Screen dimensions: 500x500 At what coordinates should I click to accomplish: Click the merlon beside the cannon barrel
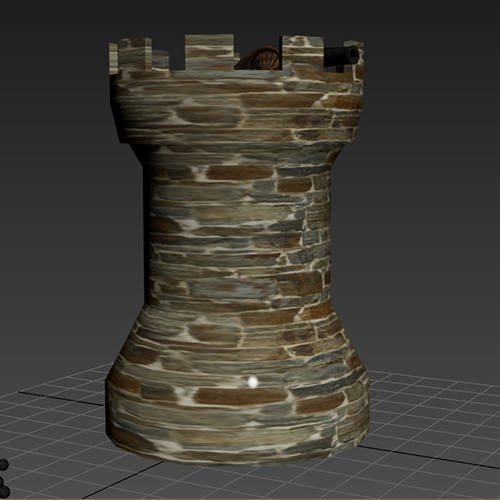point(303,52)
